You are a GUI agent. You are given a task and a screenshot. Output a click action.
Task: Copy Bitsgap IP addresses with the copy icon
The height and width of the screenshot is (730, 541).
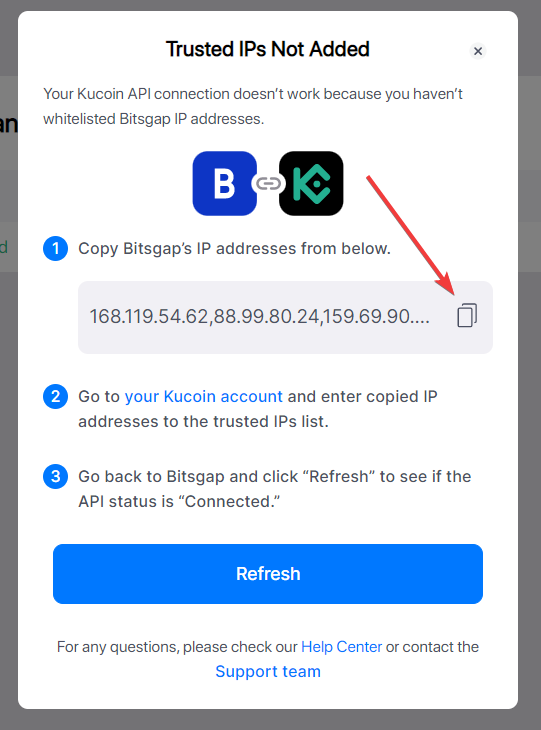467,316
